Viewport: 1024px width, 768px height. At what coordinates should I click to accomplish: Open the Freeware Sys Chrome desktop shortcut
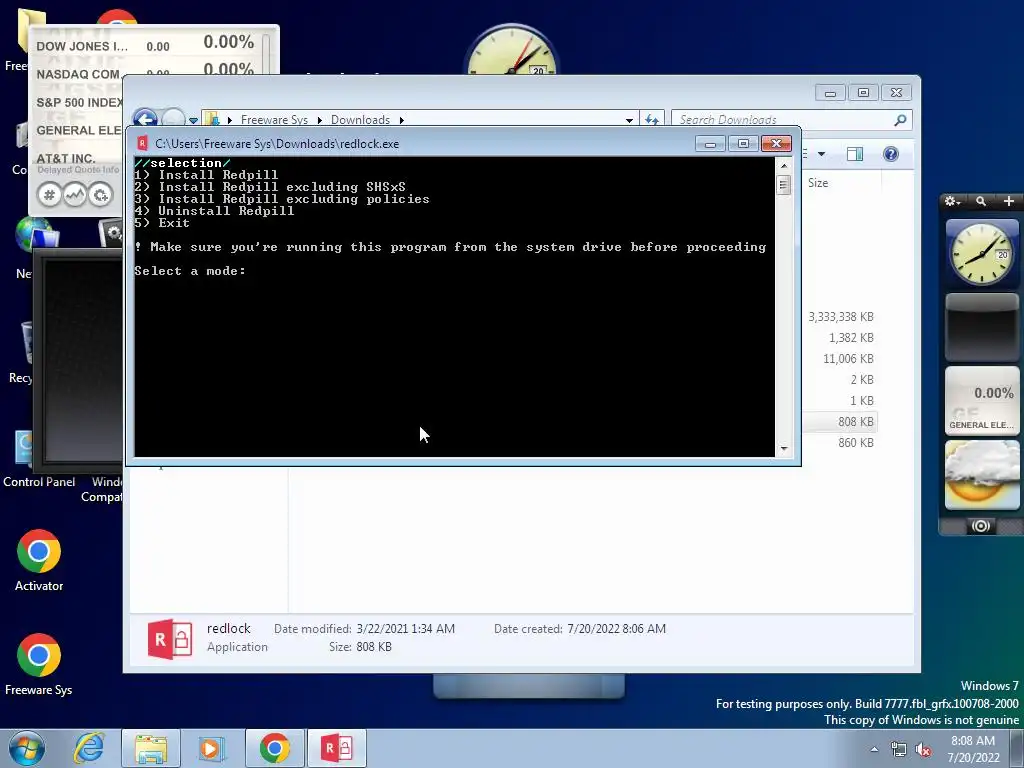pos(39,665)
